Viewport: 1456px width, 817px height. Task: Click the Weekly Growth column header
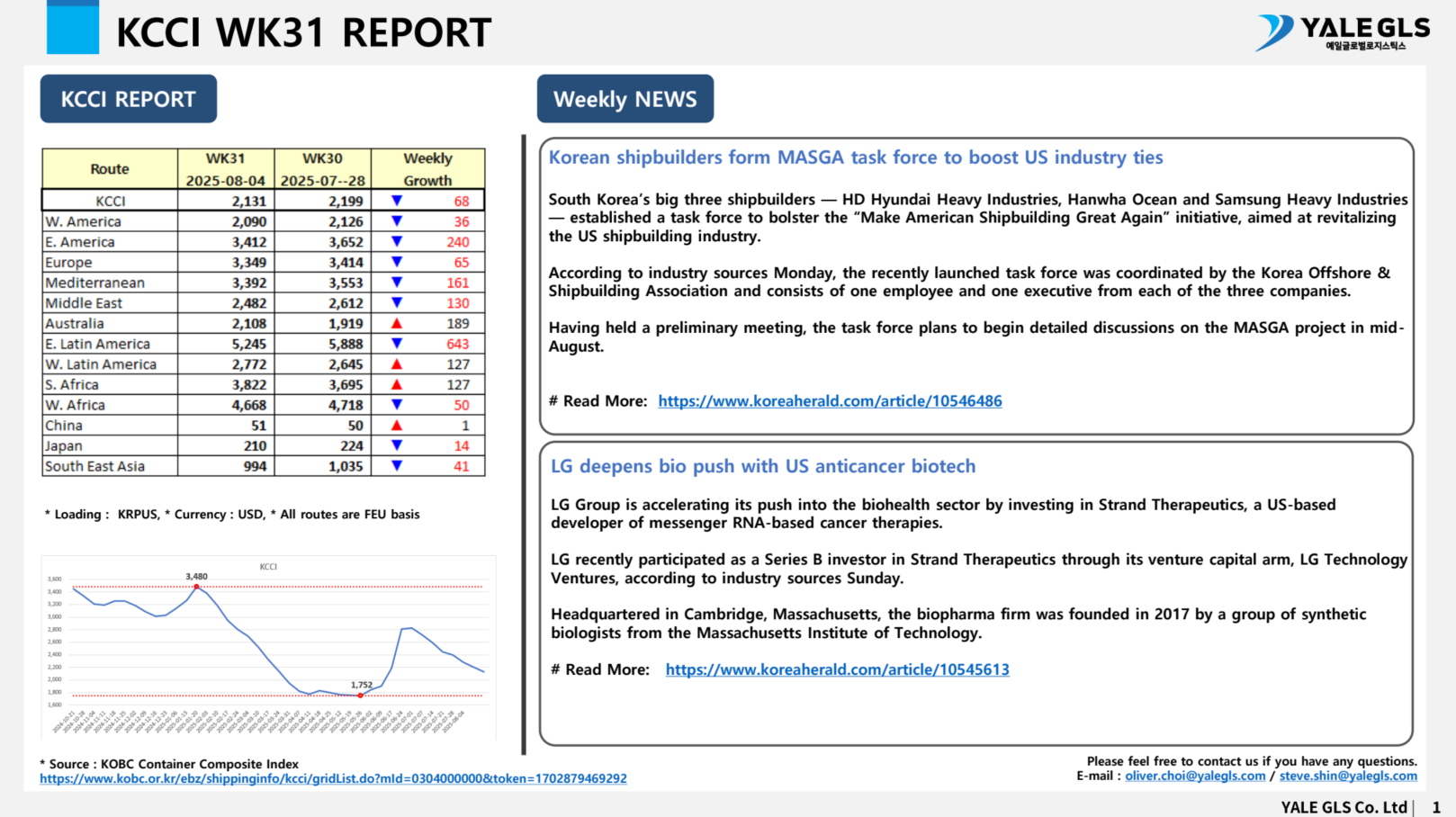coord(427,169)
